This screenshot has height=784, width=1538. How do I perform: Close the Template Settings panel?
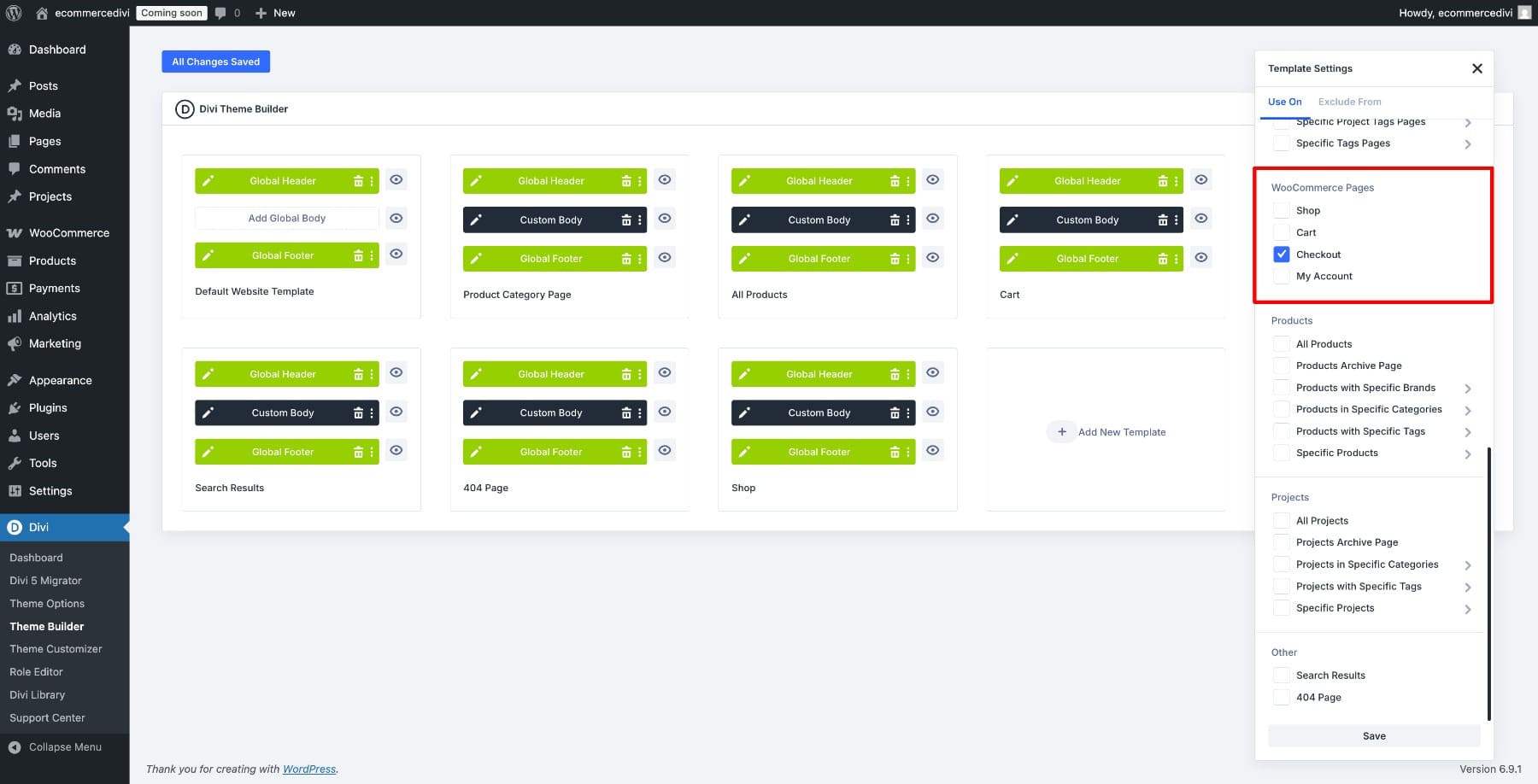point(1476,68)
